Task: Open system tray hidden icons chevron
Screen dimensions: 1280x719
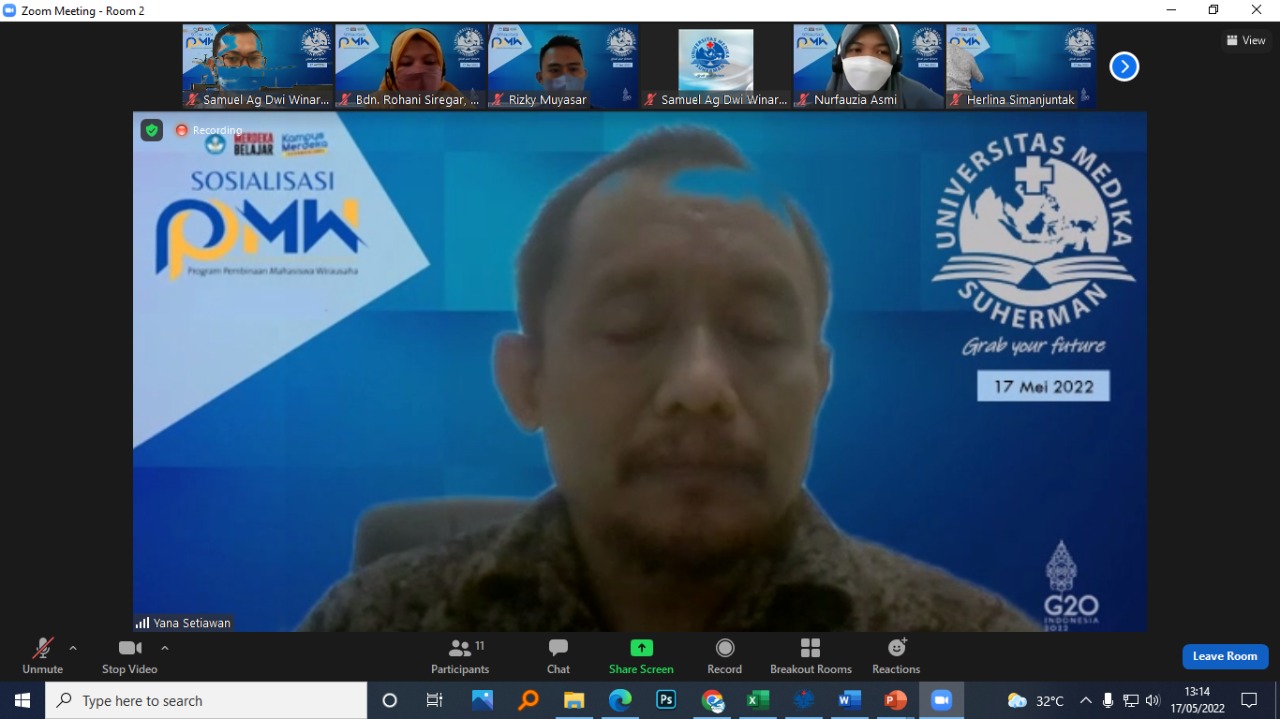Action: tap(1085, 700)
